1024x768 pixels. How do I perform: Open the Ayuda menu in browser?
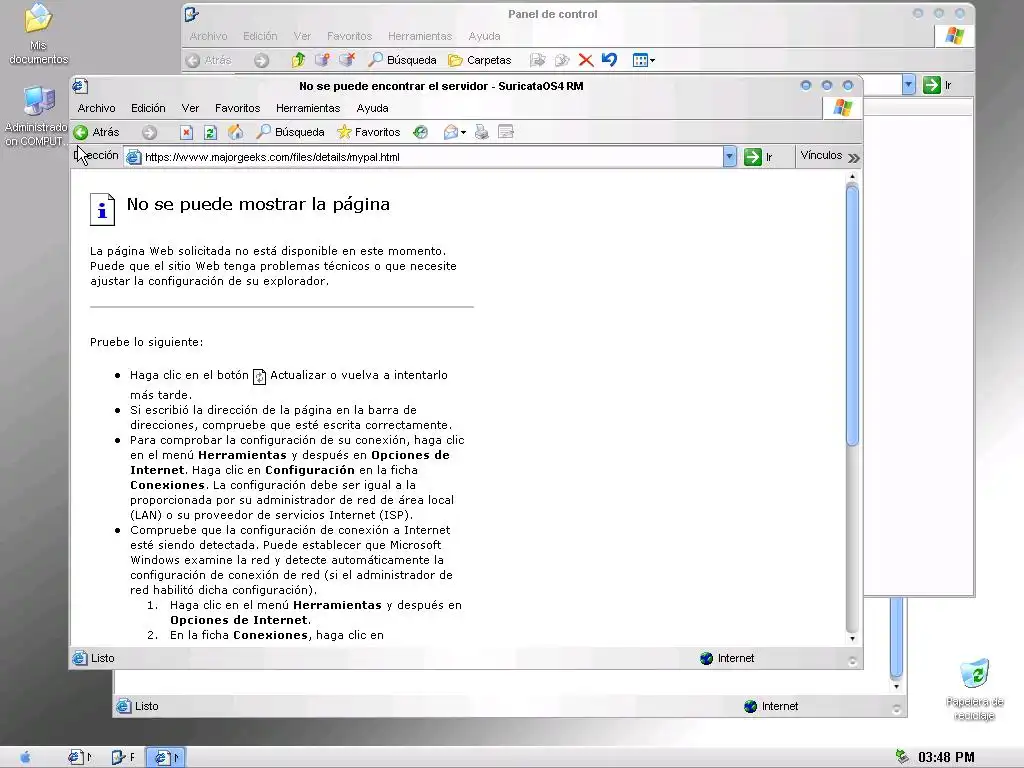pyautogui.click(x=372, y=108)
